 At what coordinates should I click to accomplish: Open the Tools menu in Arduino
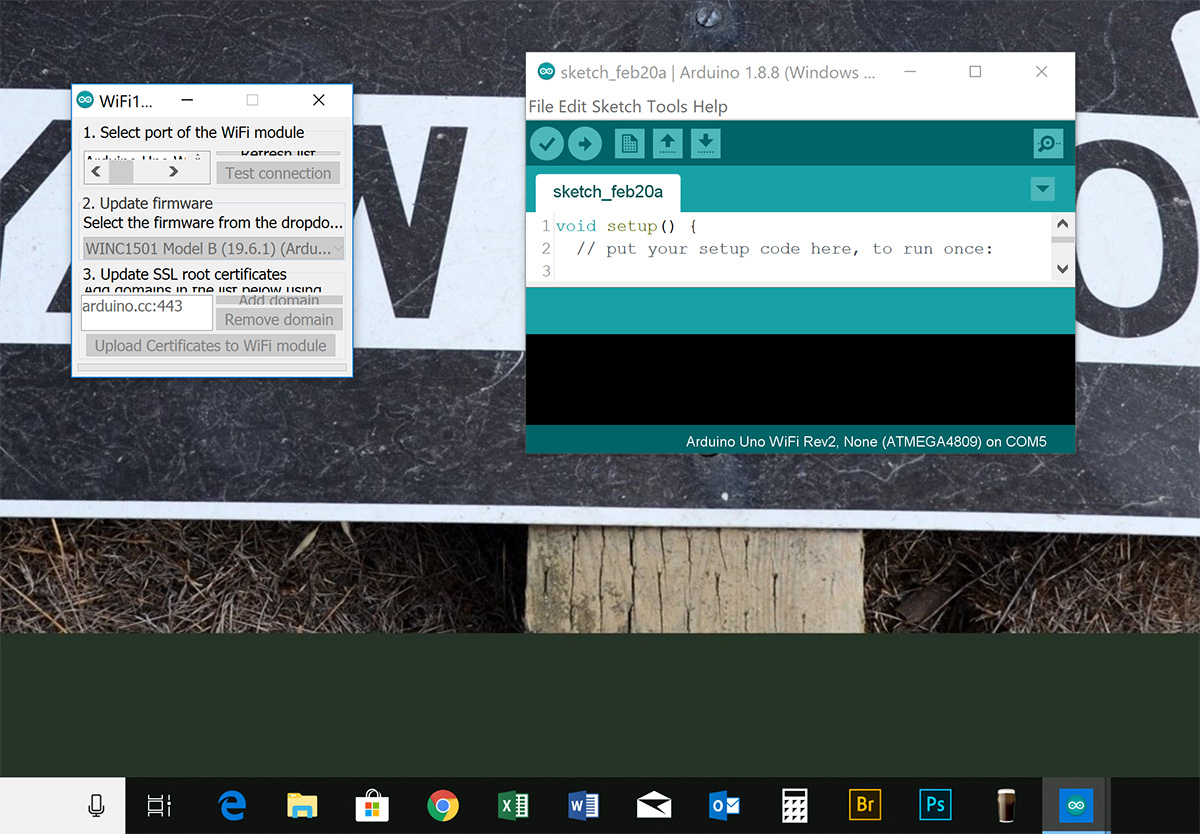667,107
